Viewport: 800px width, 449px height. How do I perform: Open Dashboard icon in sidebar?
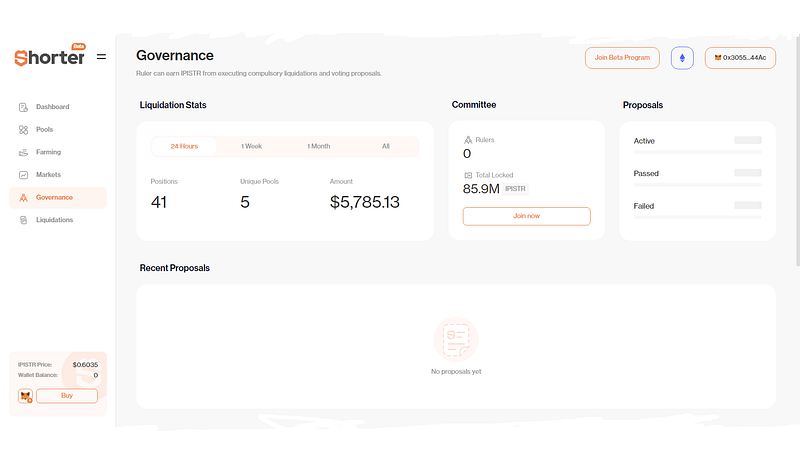coord(23,107)
